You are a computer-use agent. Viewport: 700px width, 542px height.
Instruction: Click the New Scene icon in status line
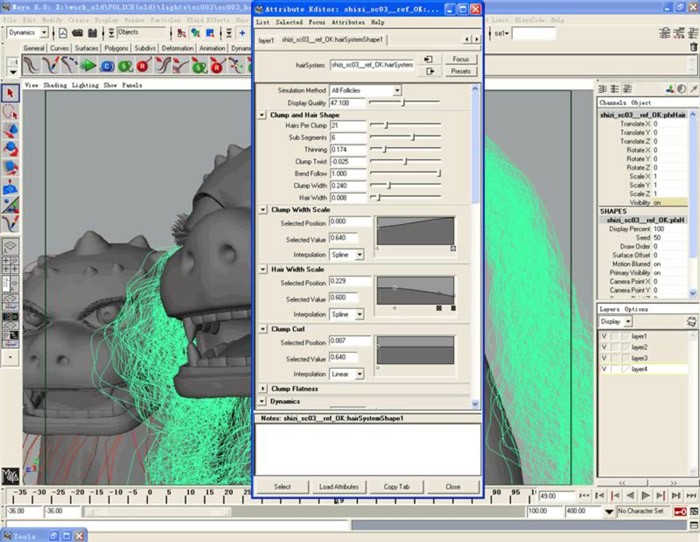point(63,33)
